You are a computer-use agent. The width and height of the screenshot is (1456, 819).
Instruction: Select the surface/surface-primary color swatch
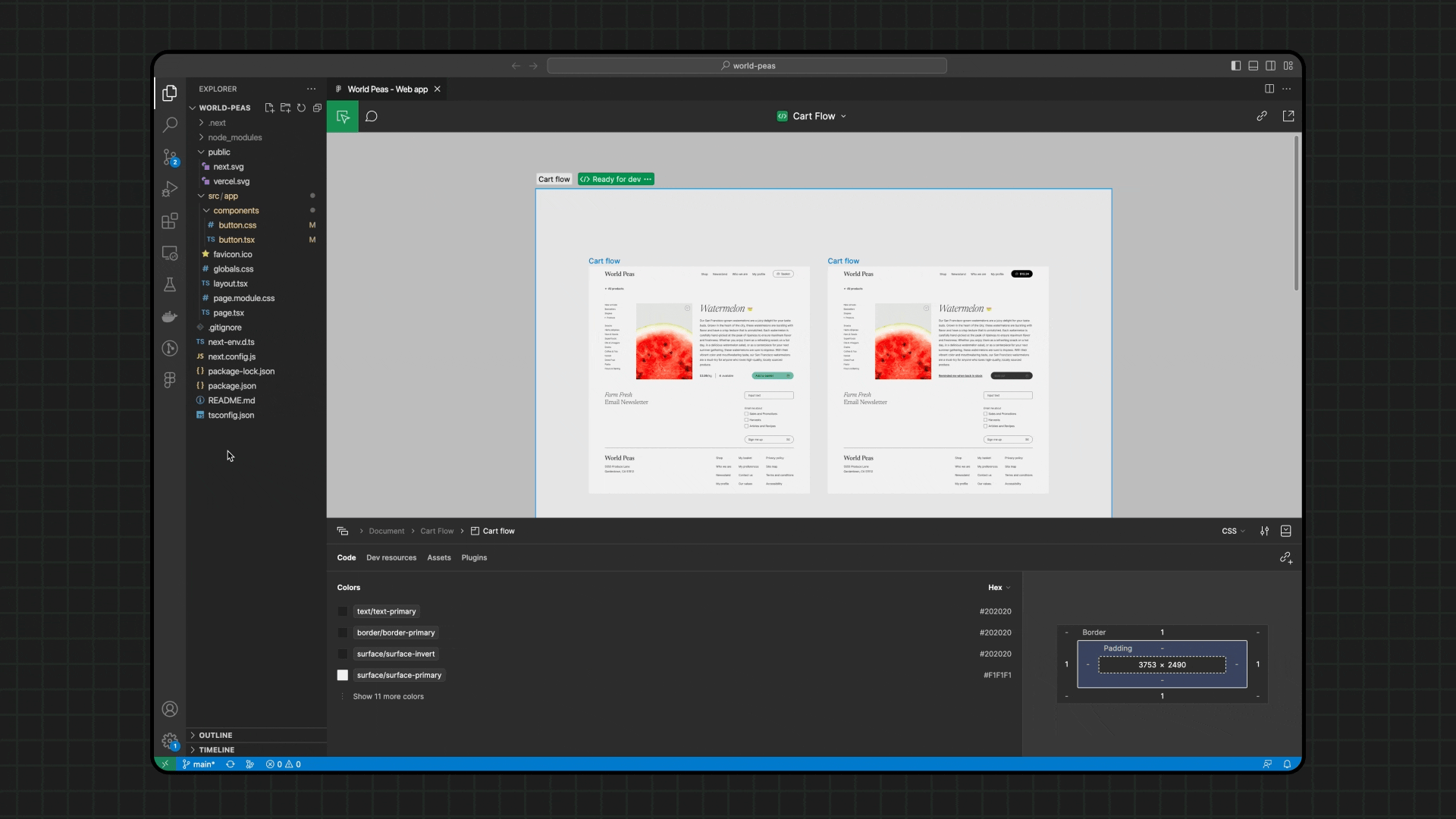pos(343,675)
